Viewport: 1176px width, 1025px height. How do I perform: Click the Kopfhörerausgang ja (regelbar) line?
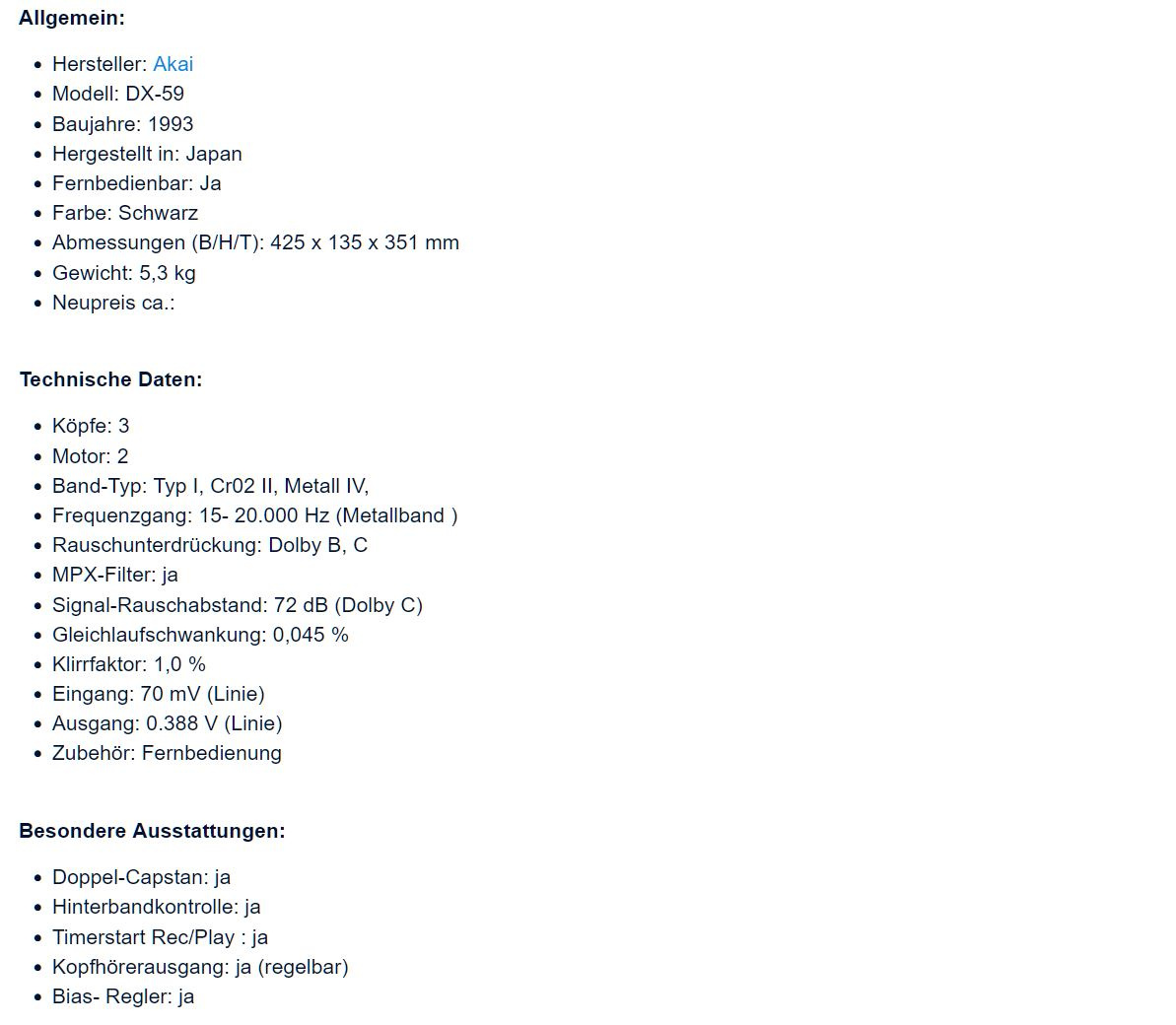(x=200, y=967)
